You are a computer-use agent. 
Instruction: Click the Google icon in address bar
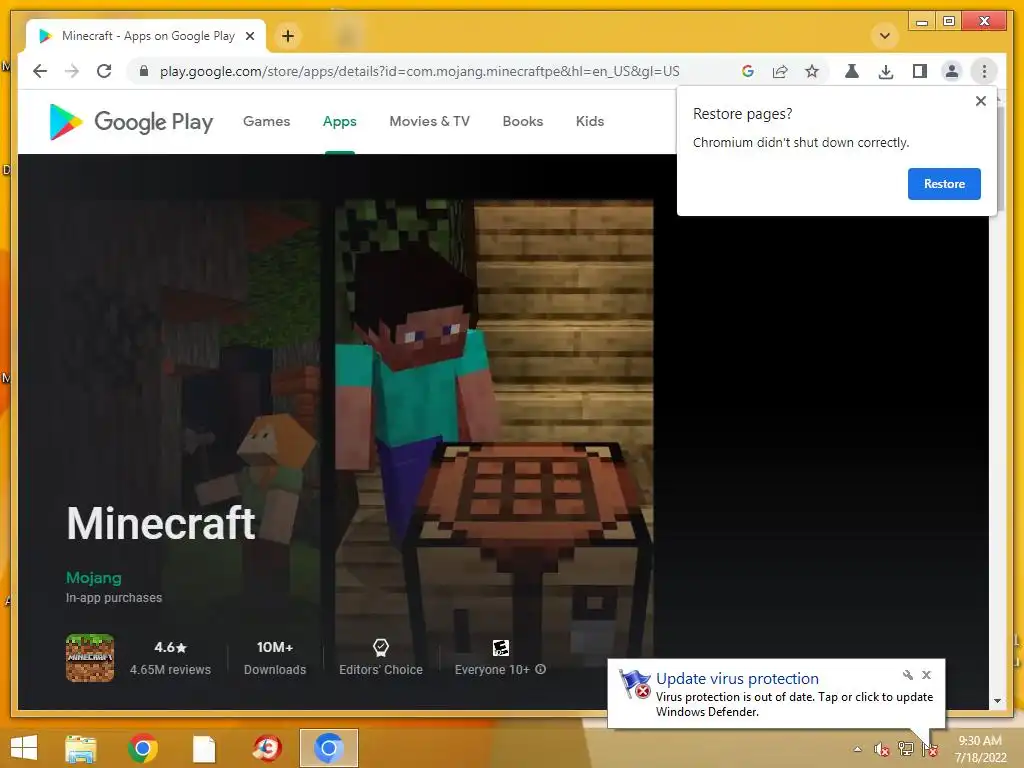pyautogui.click(x=748, y=71)
